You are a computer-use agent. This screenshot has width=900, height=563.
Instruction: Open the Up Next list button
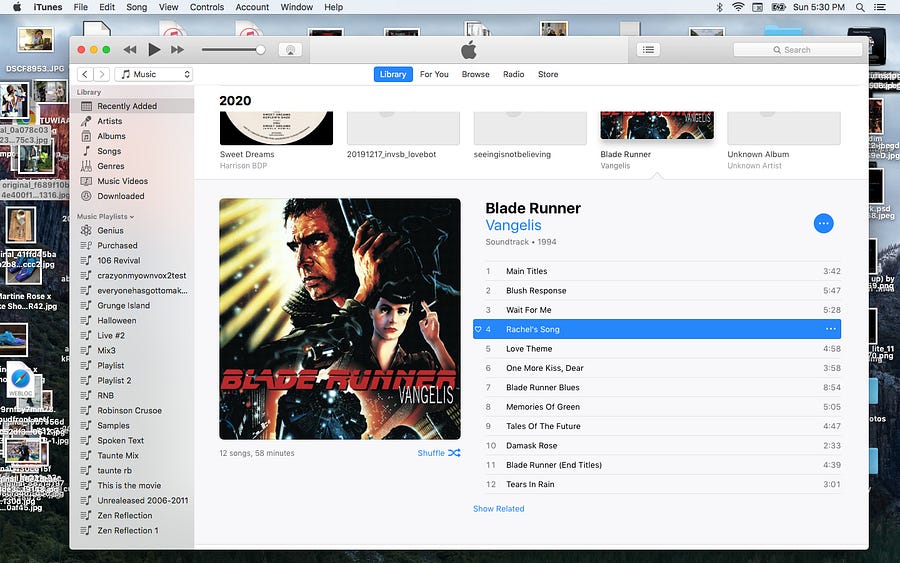tap(648, 50)
